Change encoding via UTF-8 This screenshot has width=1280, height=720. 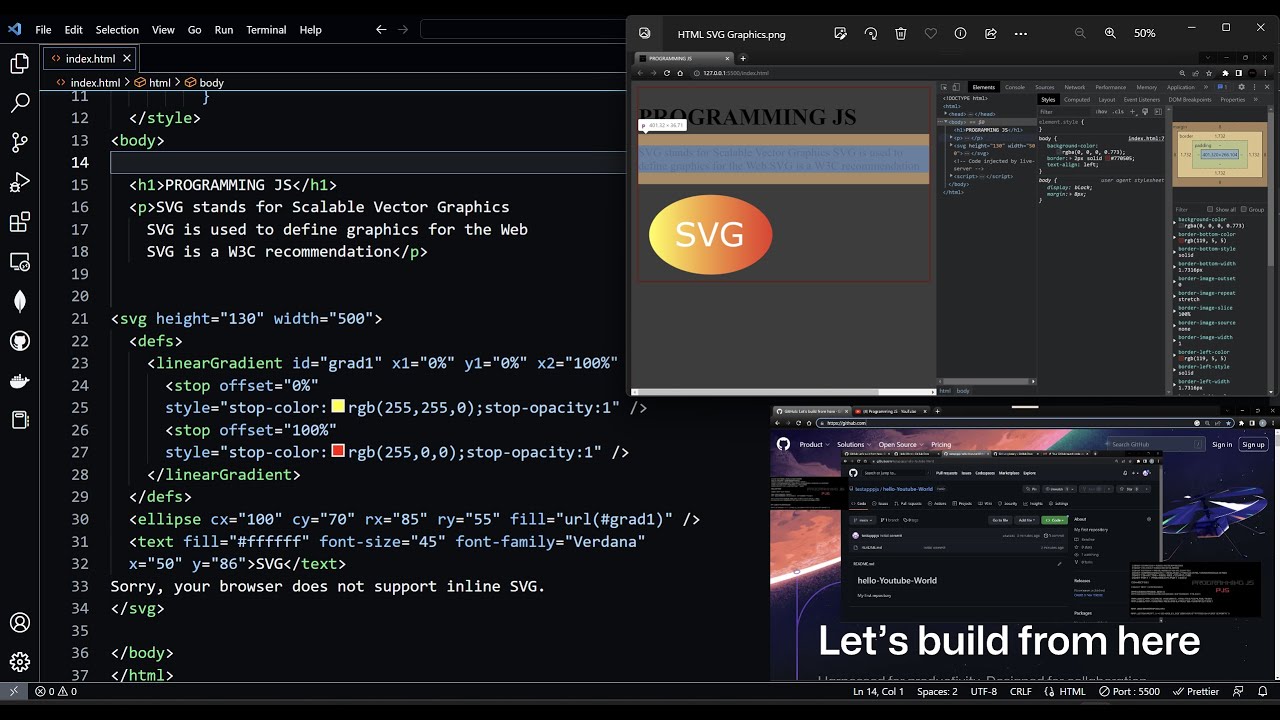click(x=983, y=691)
